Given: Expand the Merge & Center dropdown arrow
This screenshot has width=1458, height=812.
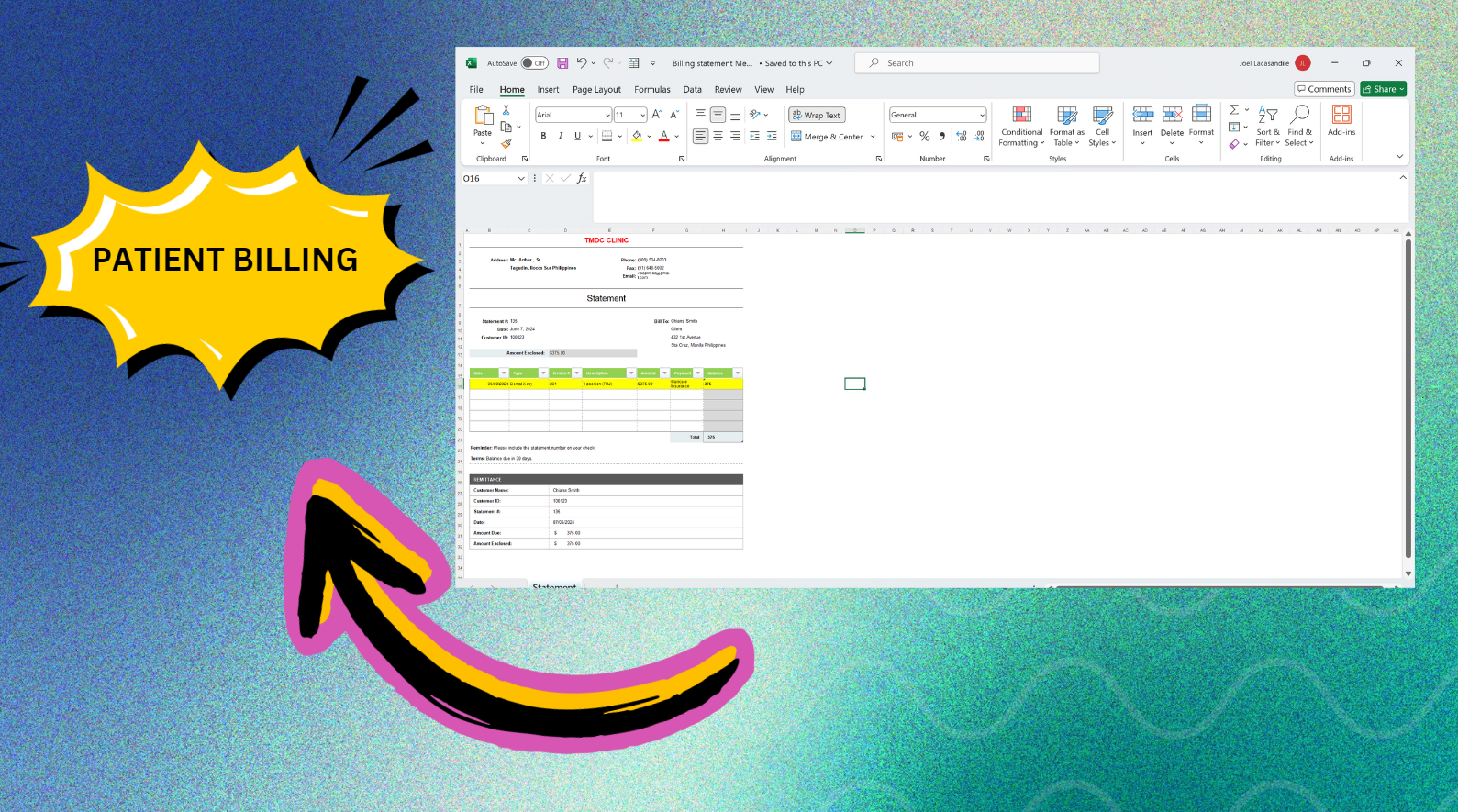Looking at the screenshot, I should 873,137.
